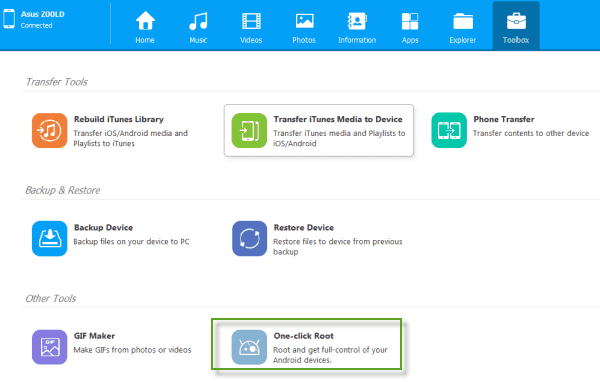Switch to the Photos tab label

(x=304, y=40)
